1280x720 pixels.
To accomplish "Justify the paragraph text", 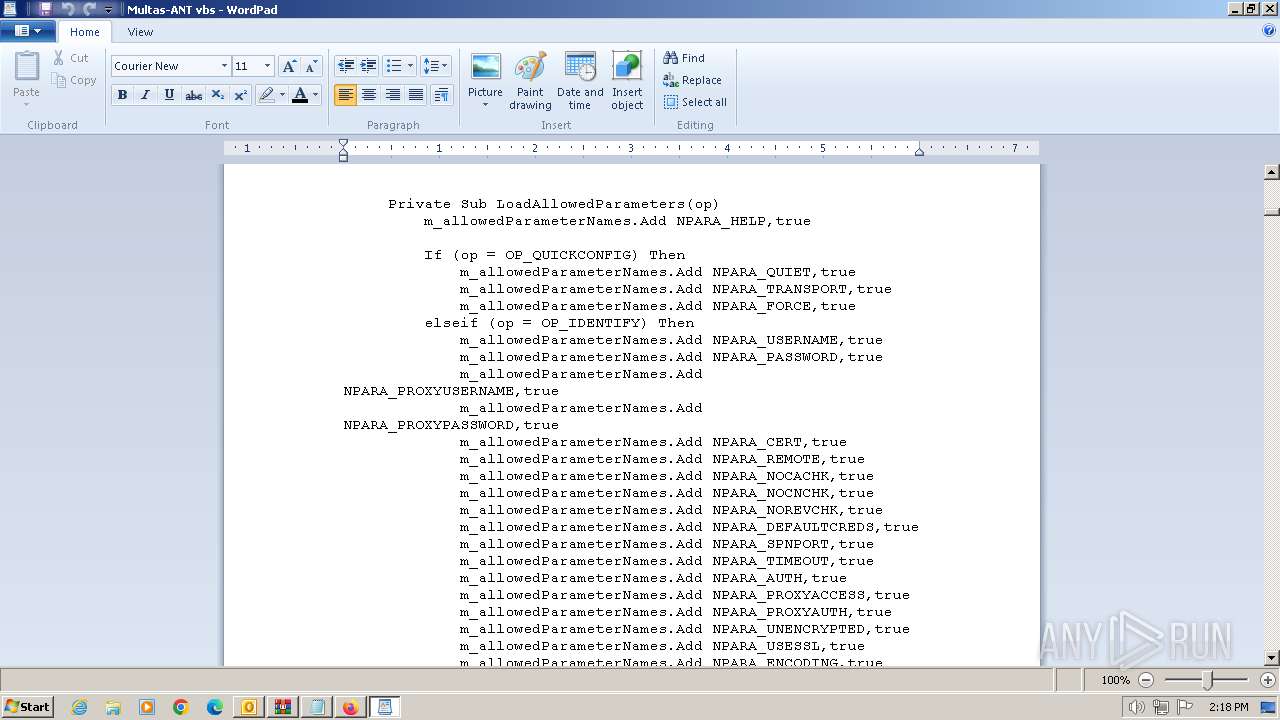I will pyautogui.click(x=416, y=95).
